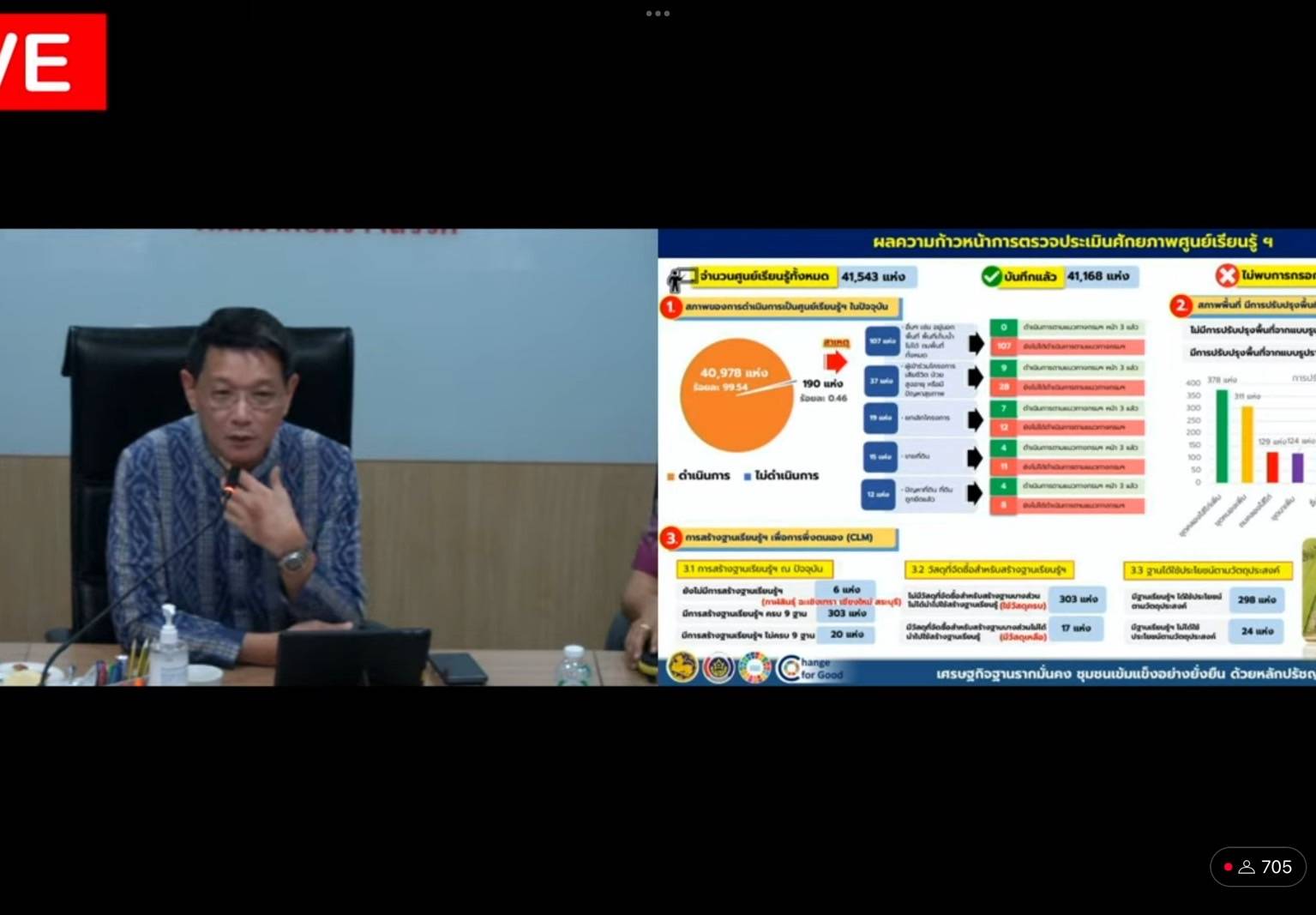Click the golden Garuda emblem logo
This screenshot has width=1316, height=915.
pyautogui.click(x=682, y=666)
